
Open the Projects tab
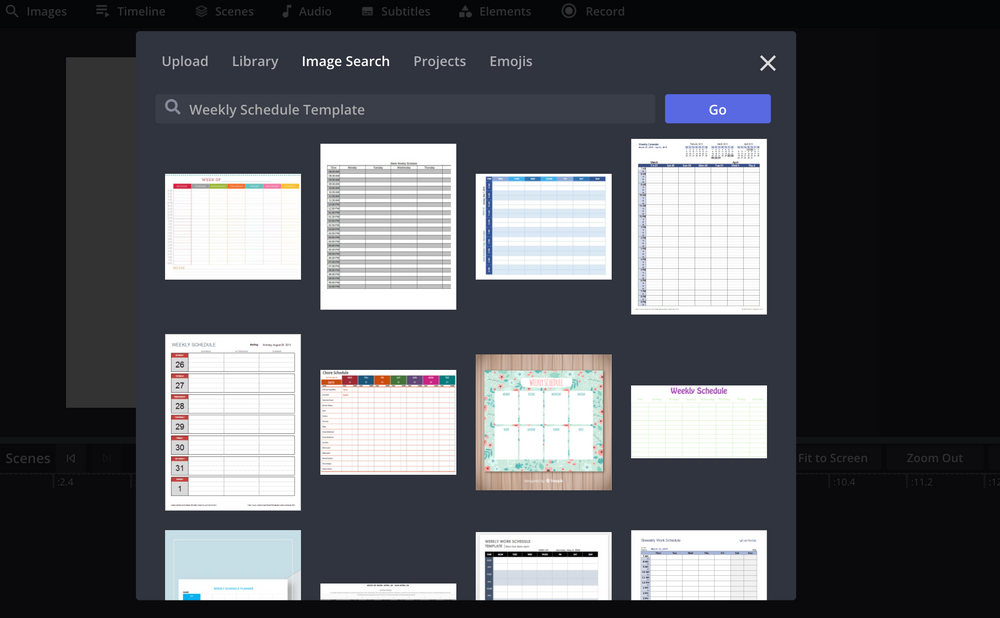[439, 61]
